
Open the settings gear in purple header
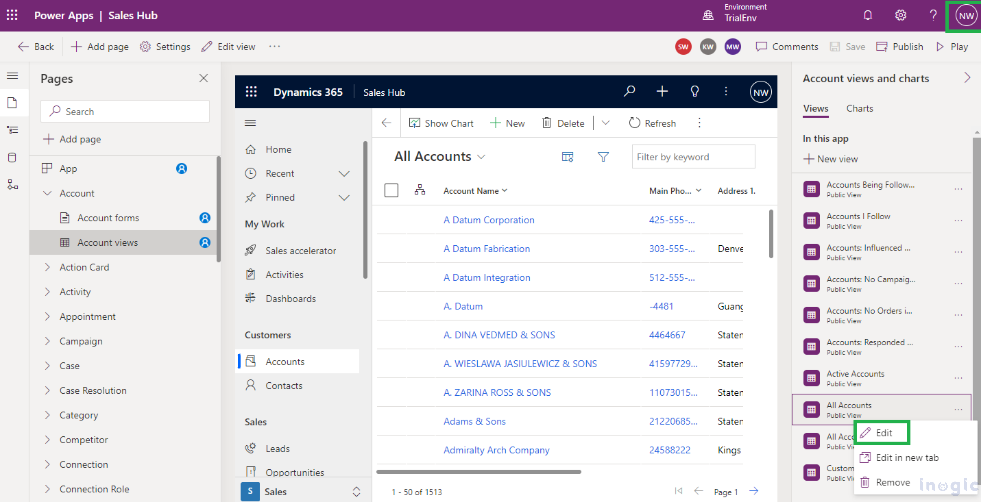(x=900, y=16)
